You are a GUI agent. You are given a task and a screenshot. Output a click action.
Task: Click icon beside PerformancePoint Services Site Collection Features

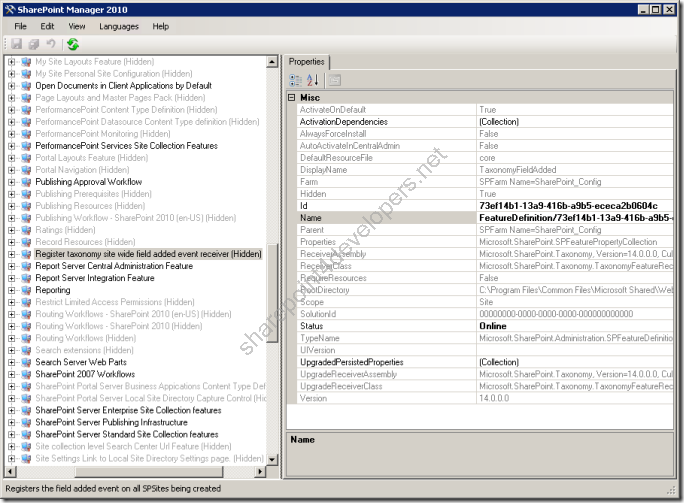pos(26,146)
